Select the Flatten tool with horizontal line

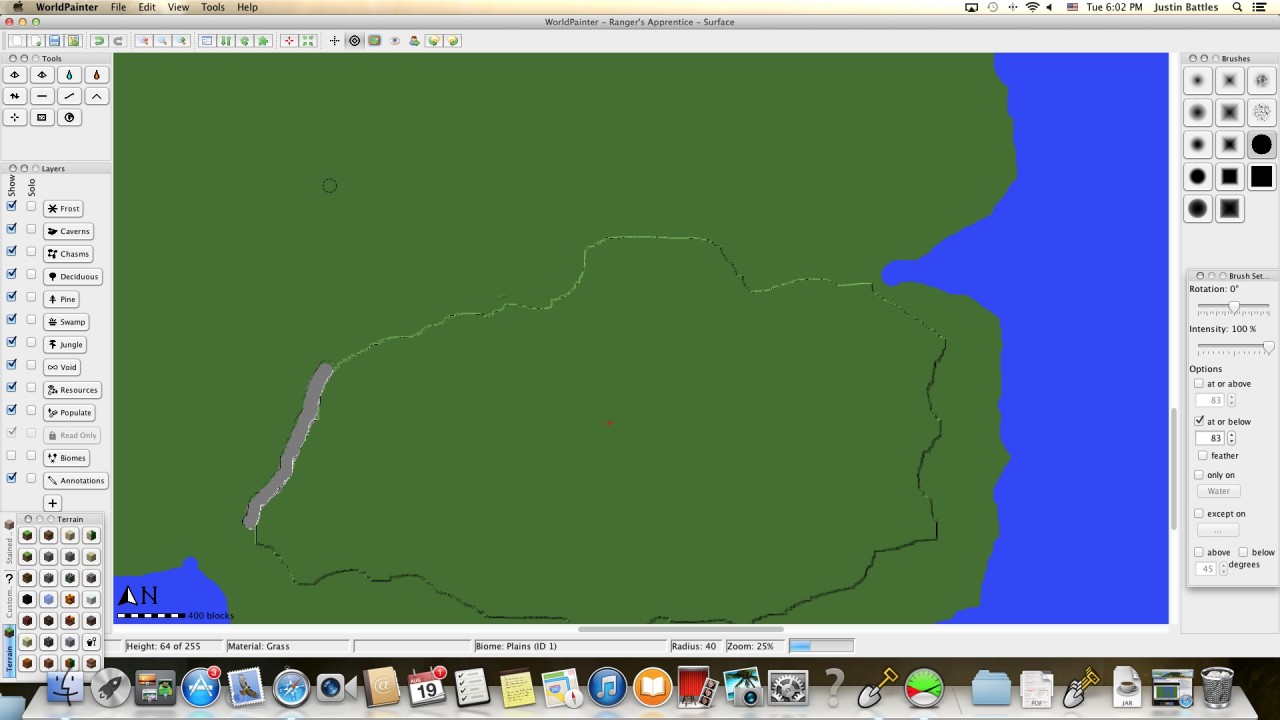point(42,96)
